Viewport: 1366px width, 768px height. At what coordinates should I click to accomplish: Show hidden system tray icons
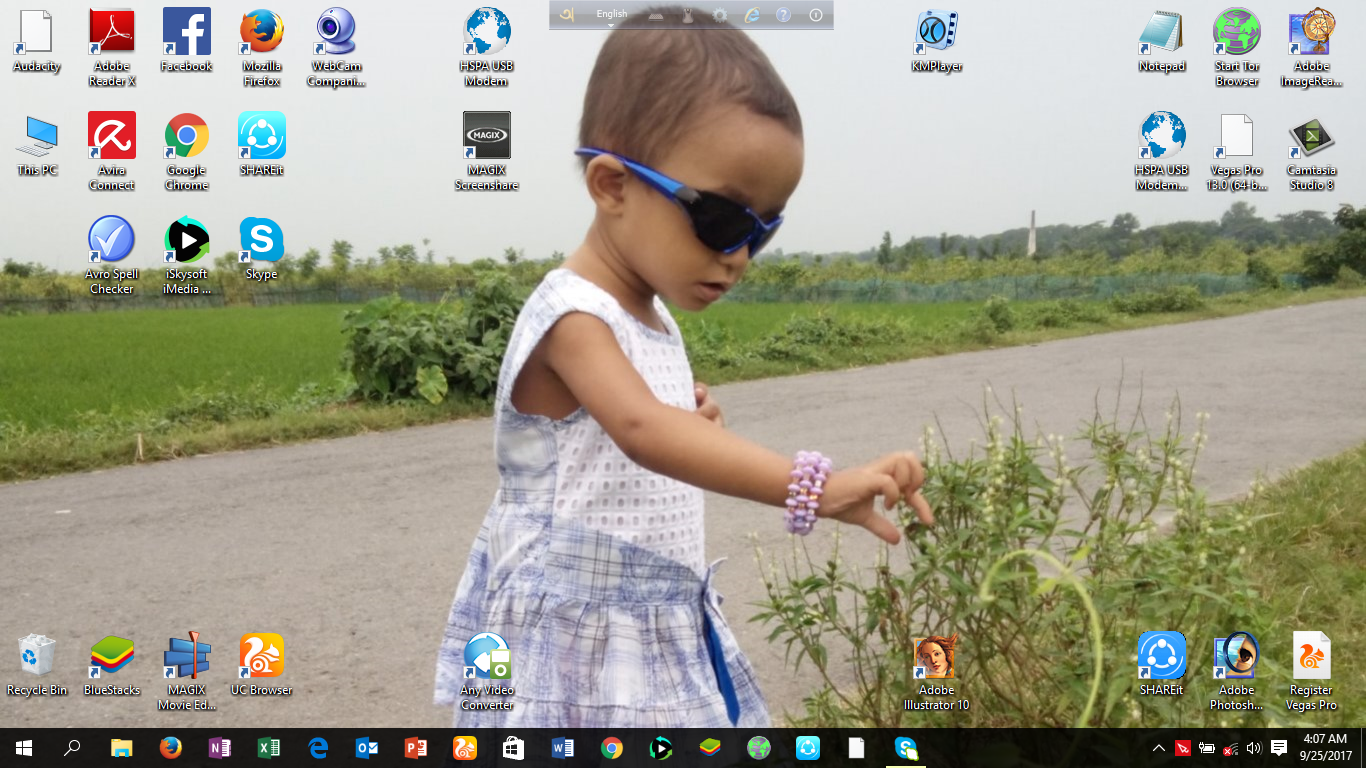(x=1159, y=748)
